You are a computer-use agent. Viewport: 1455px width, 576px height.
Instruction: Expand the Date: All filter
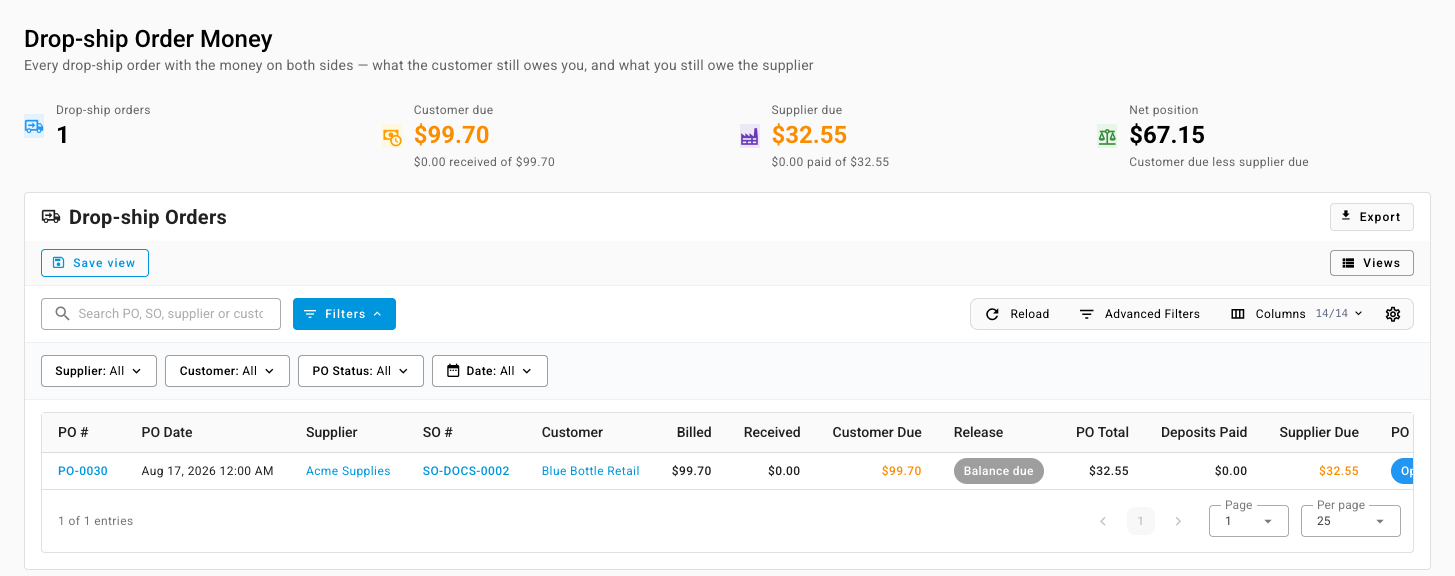pyautogui.click(x=490, y=371)
